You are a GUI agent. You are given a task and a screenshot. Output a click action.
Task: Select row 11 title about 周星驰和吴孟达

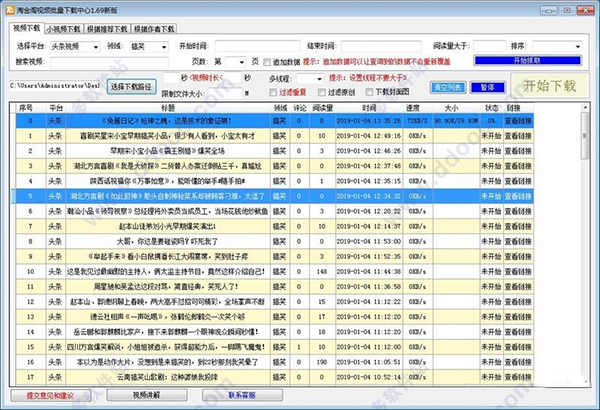(x=166, y=287)
